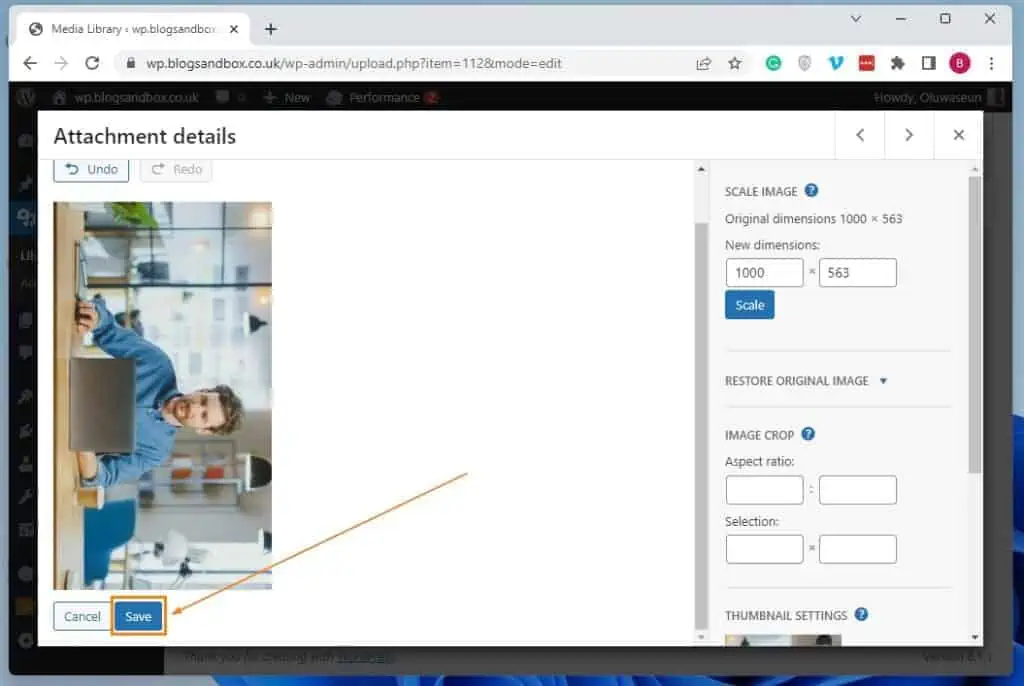1024x686 pixels.
Task: Open the Extensions puzzle icon
Action: click(x=897, y=63)
